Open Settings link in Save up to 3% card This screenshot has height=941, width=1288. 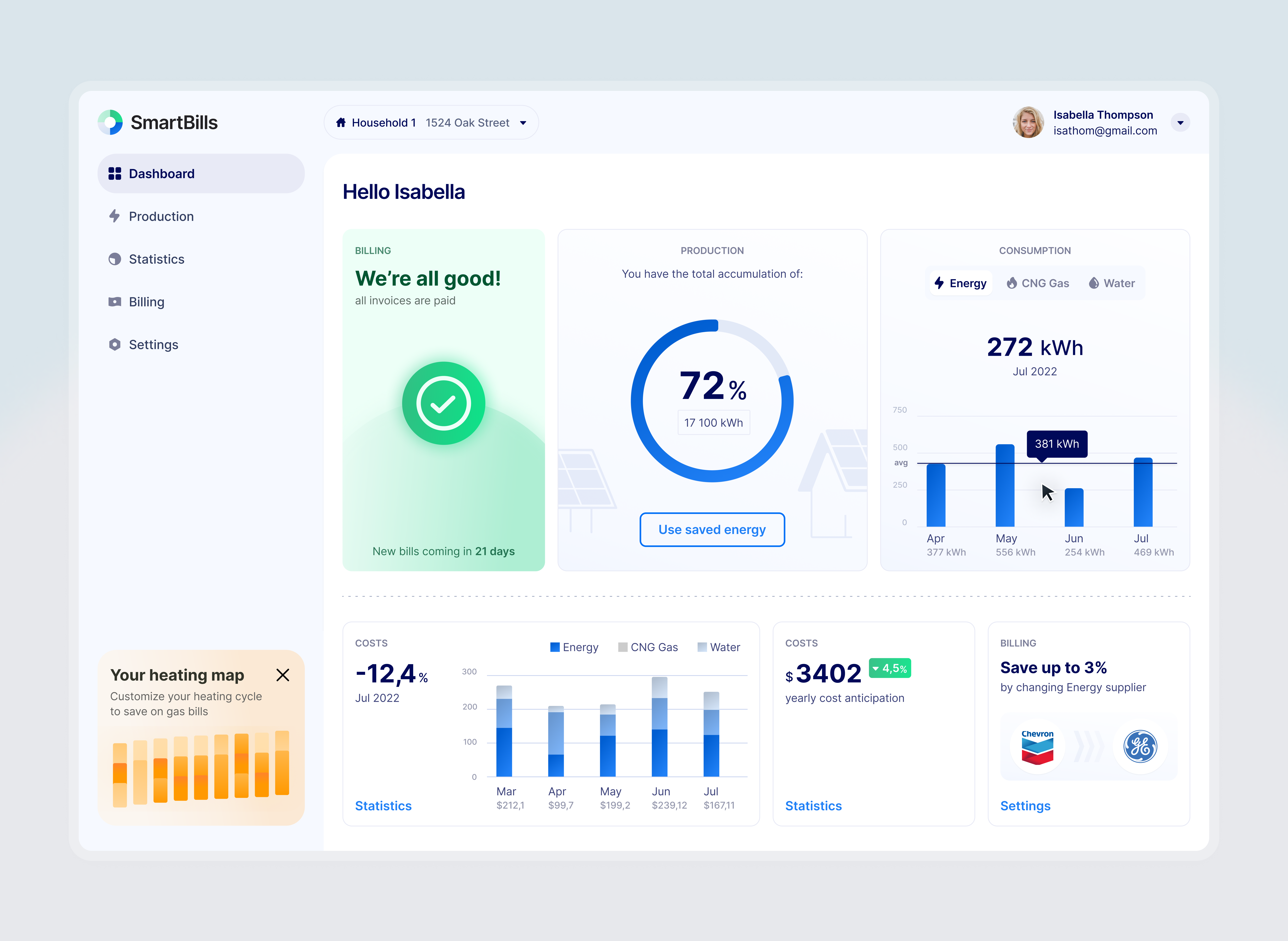[1025, 806]
